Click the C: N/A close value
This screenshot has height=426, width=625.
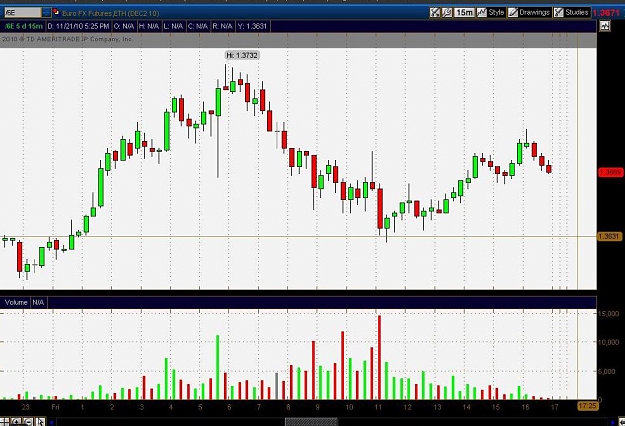click(x=198, y=26)
